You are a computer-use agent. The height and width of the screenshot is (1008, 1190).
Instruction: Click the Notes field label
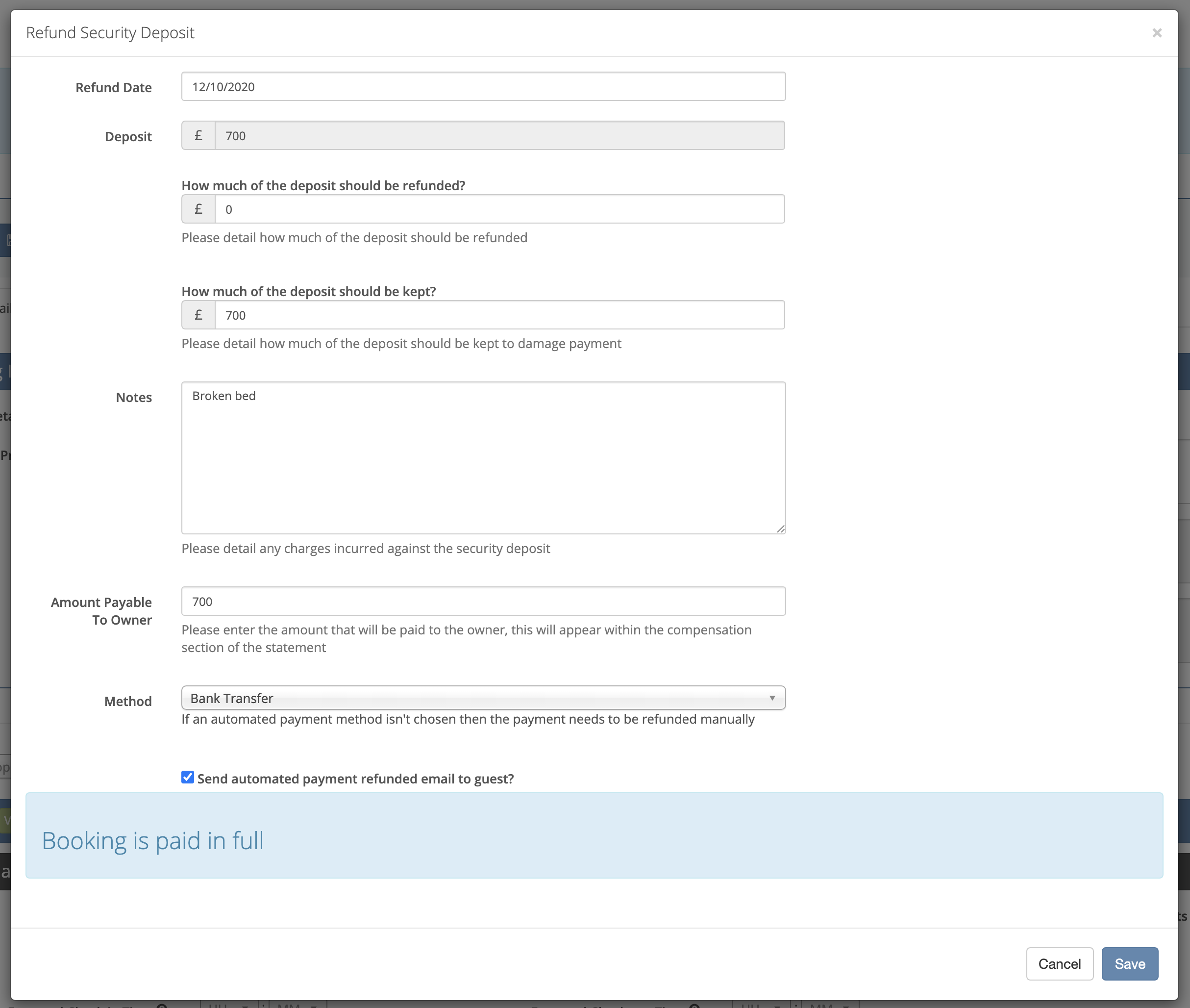point(134,397)
